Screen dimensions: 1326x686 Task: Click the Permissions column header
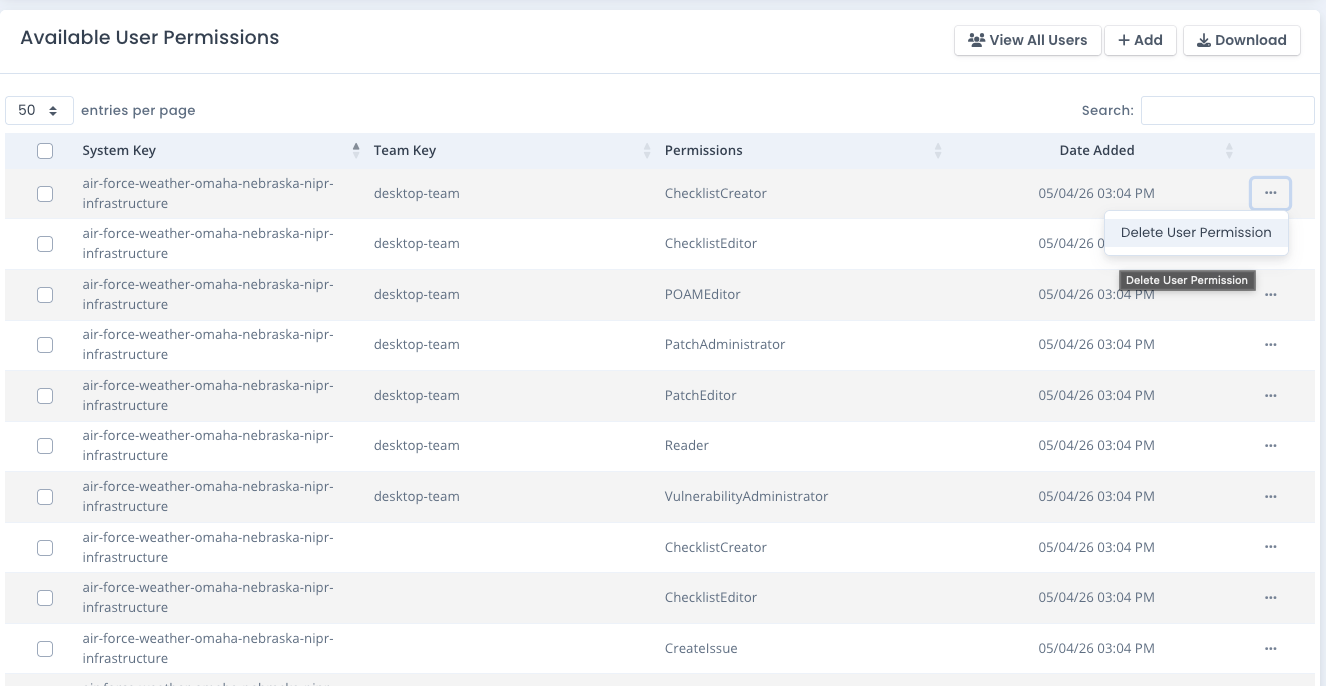tap(704, 150)
